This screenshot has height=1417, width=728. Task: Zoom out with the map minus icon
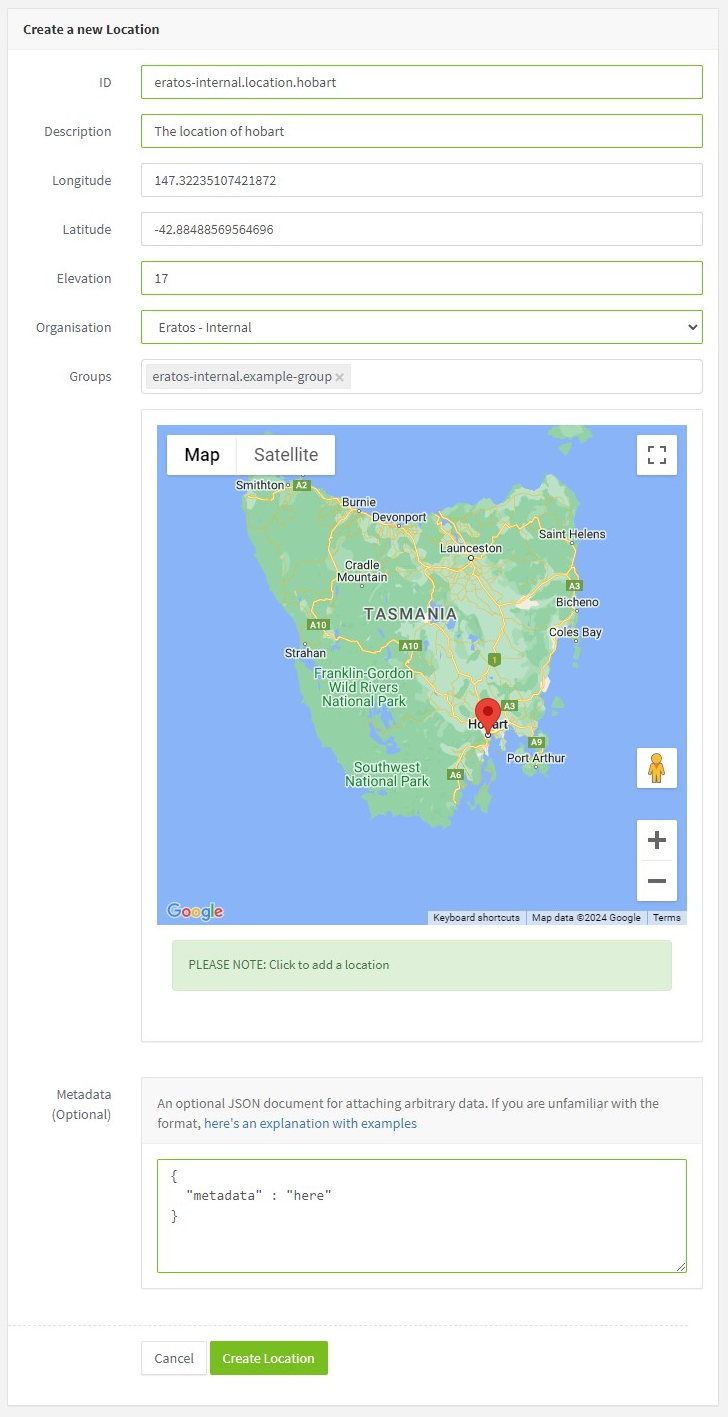click(x=657, y=881)
